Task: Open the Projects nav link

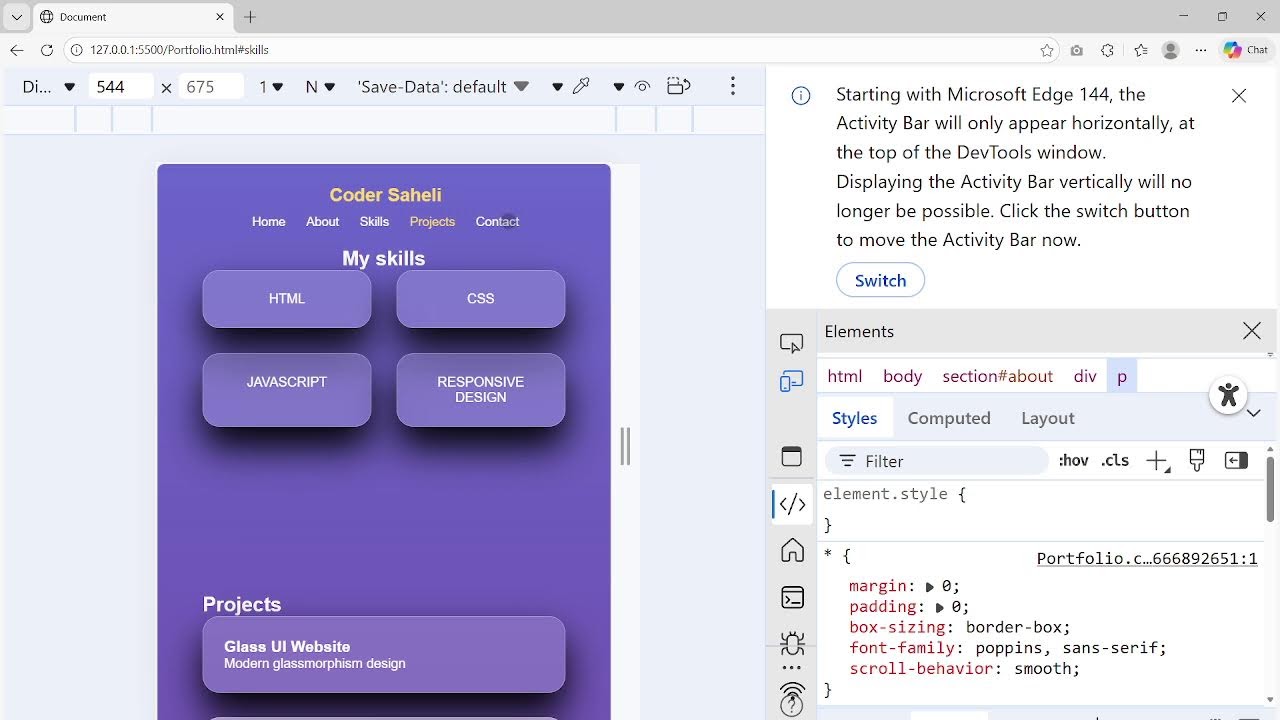Action: pyautogui.click(x=432, y=222)
